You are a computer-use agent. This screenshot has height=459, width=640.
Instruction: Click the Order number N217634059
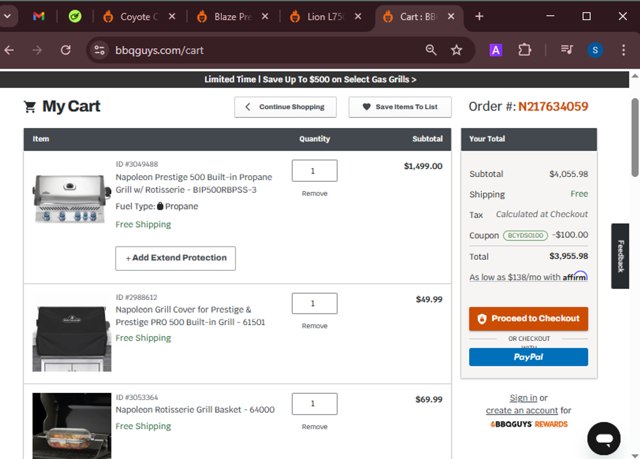[553, 106]
